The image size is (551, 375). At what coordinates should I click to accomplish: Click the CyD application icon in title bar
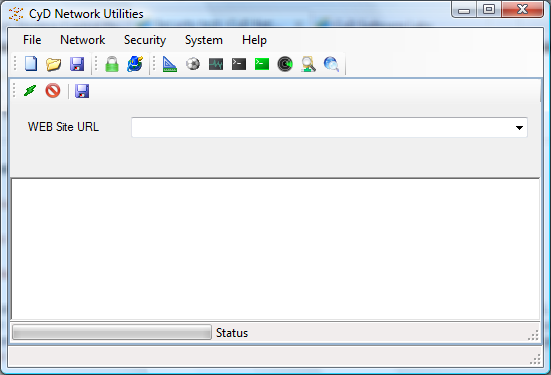point(16,14)
